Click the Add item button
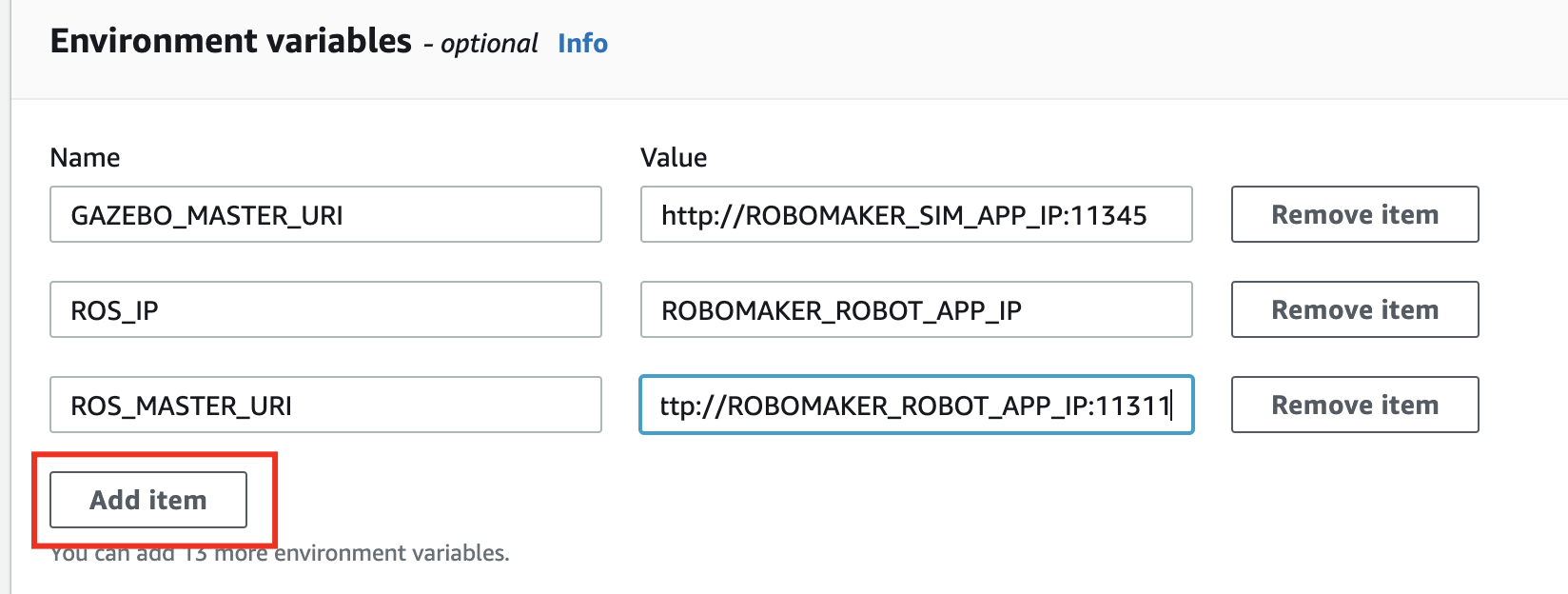 click(148, 500)
